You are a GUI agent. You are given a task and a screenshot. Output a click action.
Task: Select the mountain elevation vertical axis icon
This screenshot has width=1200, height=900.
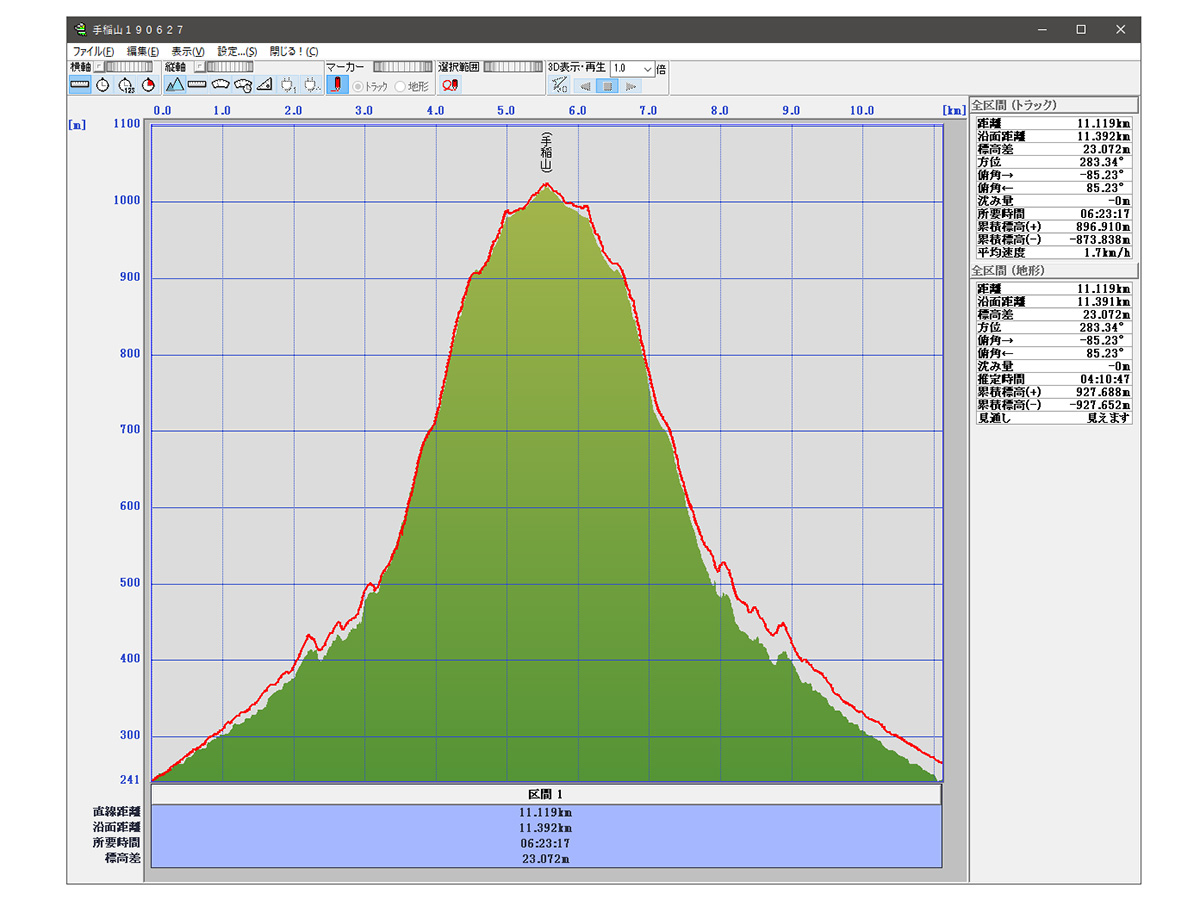coord(174,85)
